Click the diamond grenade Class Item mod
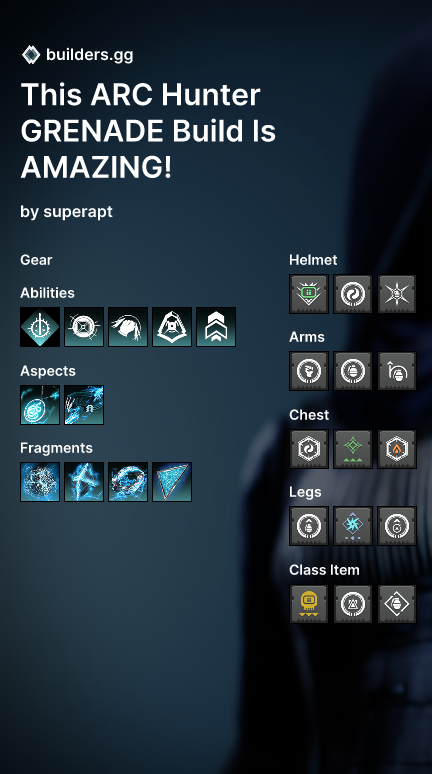Viewport: 432px width, 774px height. pyautogui.click(x=397, y=604)
